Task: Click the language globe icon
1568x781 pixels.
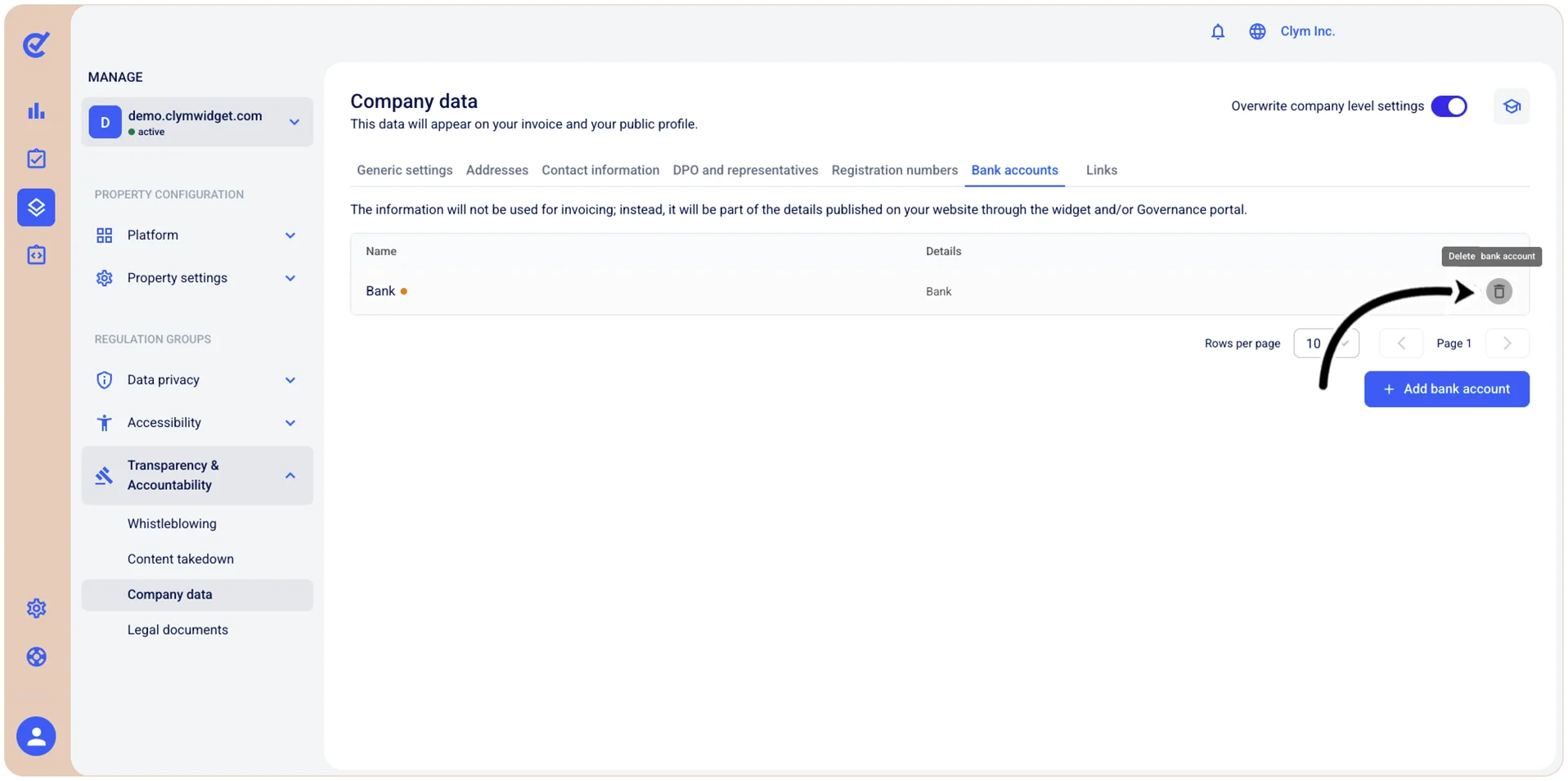Action: 1257,31
